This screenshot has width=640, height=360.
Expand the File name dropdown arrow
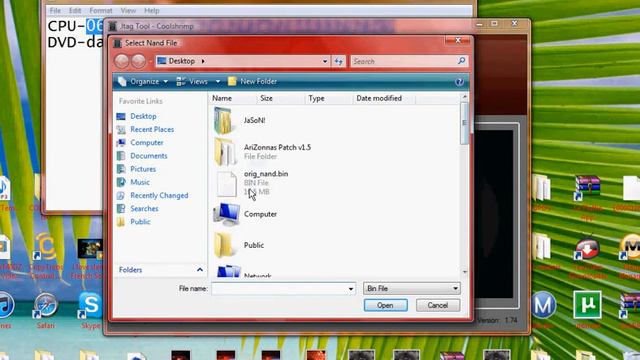click(351, 289)
